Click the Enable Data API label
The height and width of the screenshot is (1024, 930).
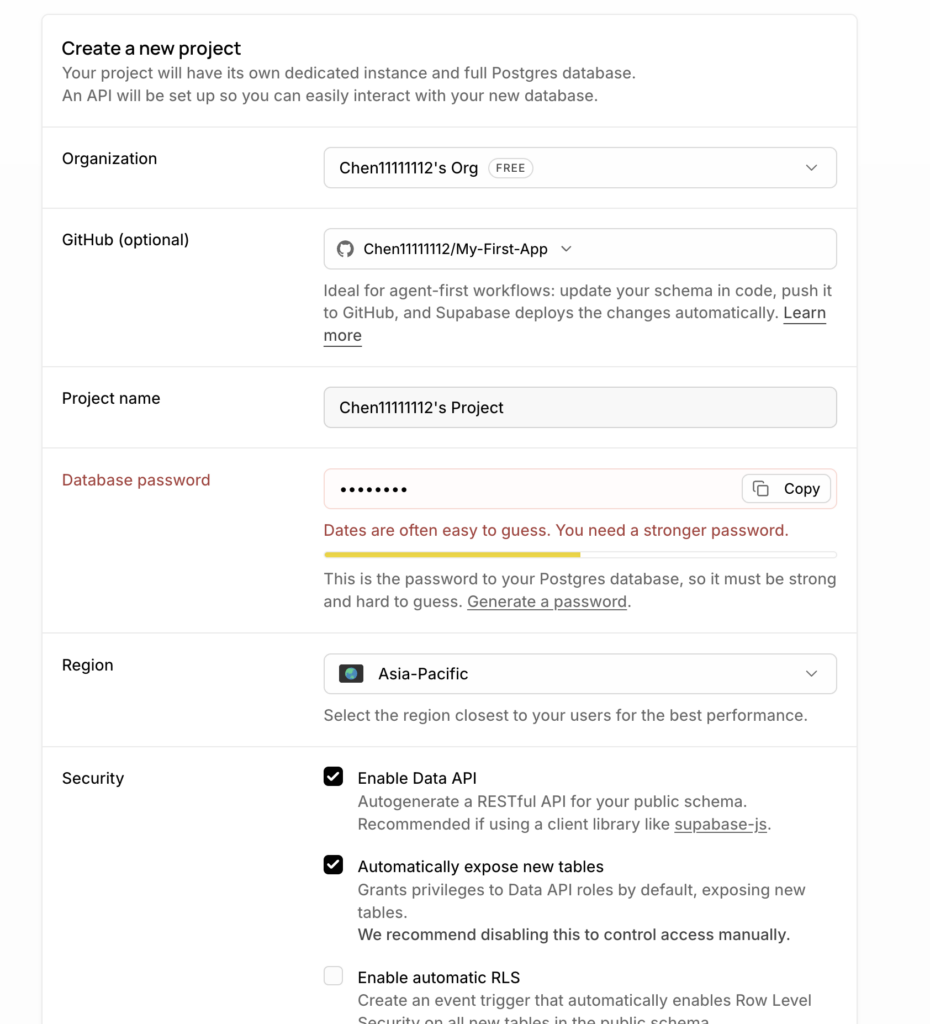[417, 778]
